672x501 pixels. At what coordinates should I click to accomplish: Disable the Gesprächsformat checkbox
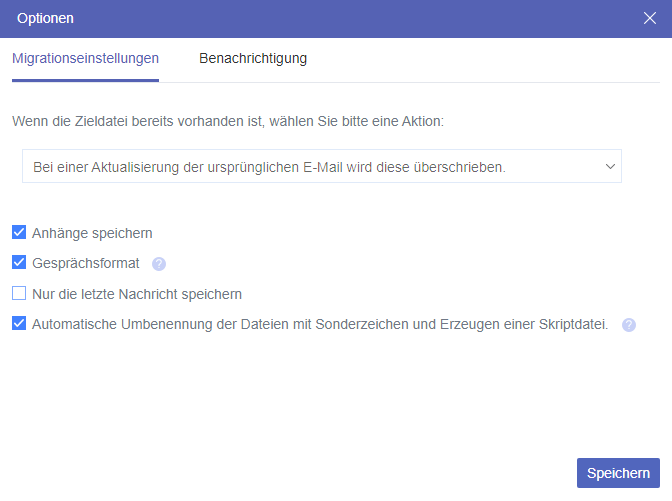coord(19,263)
